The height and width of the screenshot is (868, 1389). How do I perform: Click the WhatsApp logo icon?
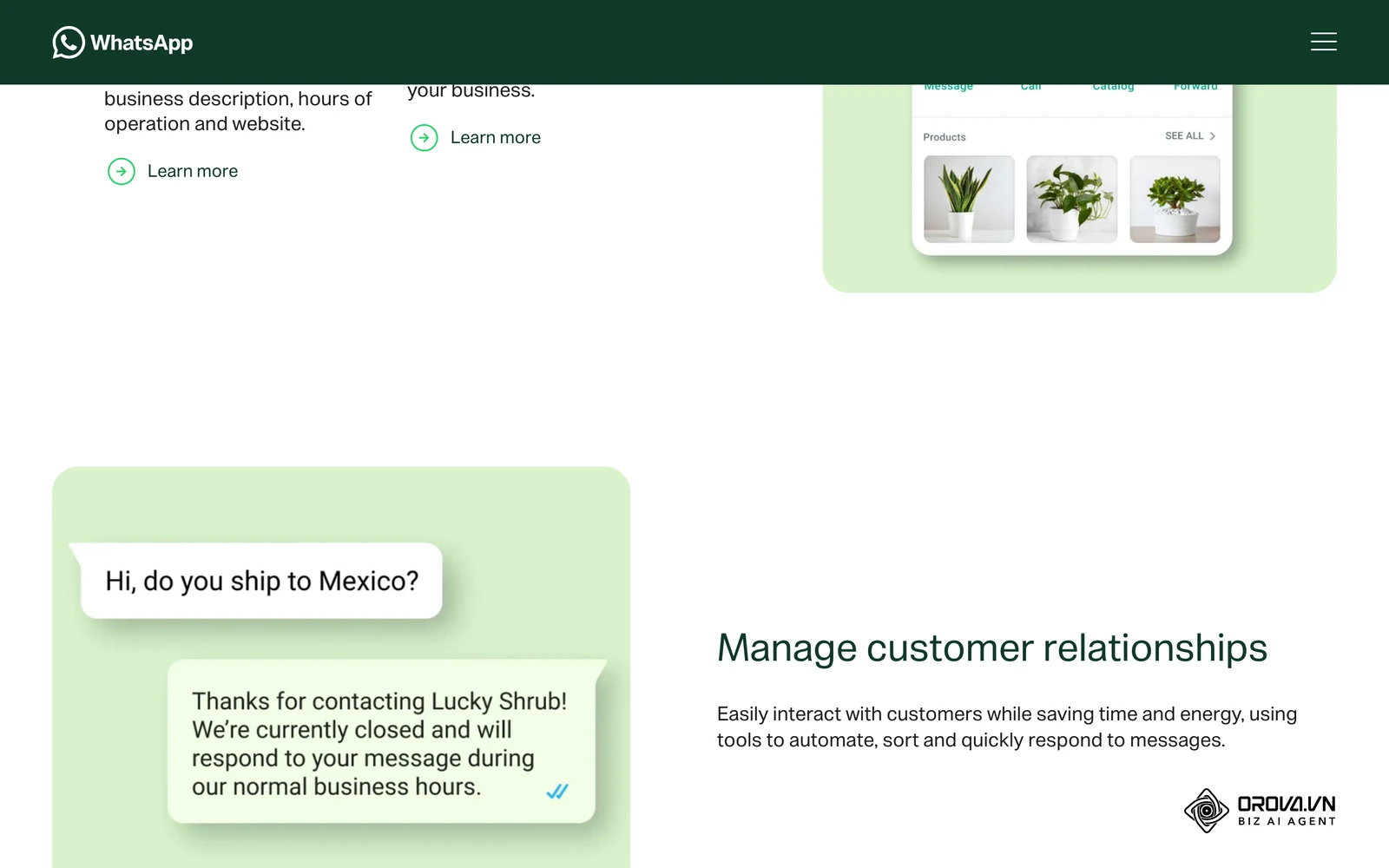click(69, 43)
